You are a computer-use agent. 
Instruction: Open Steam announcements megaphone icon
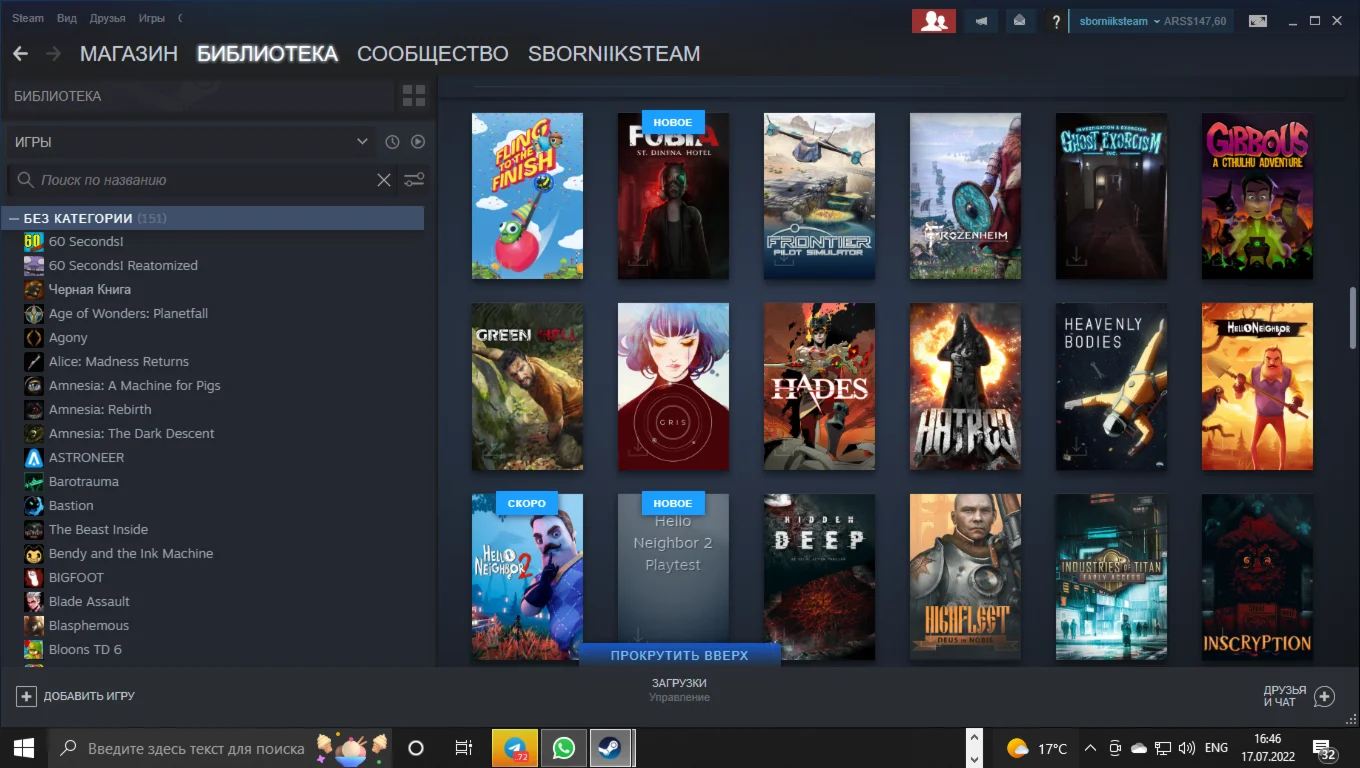[981, 21]
